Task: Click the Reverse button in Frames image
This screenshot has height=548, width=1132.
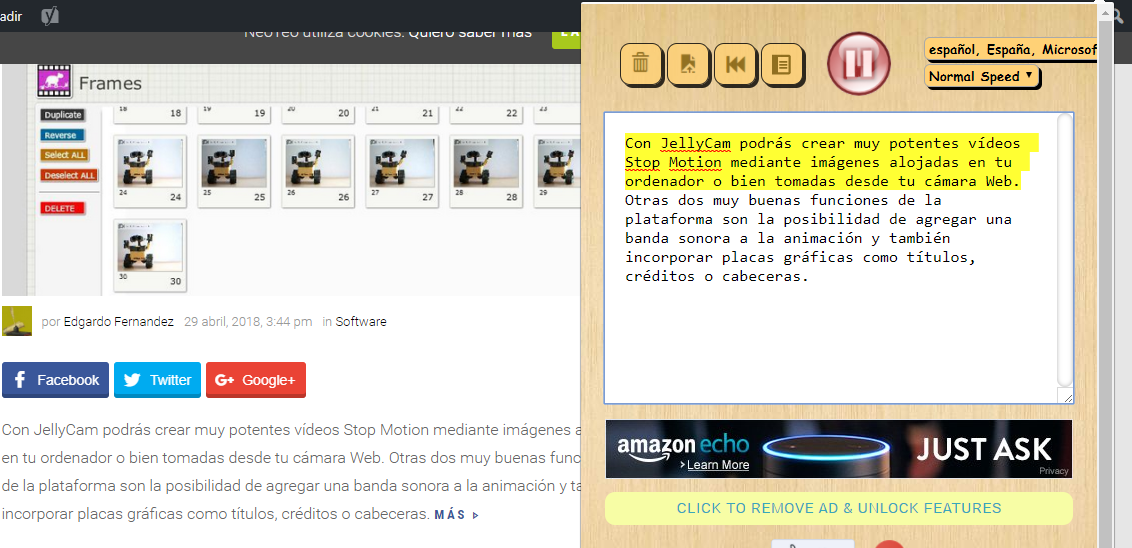Action: click(x=62, y=135)
